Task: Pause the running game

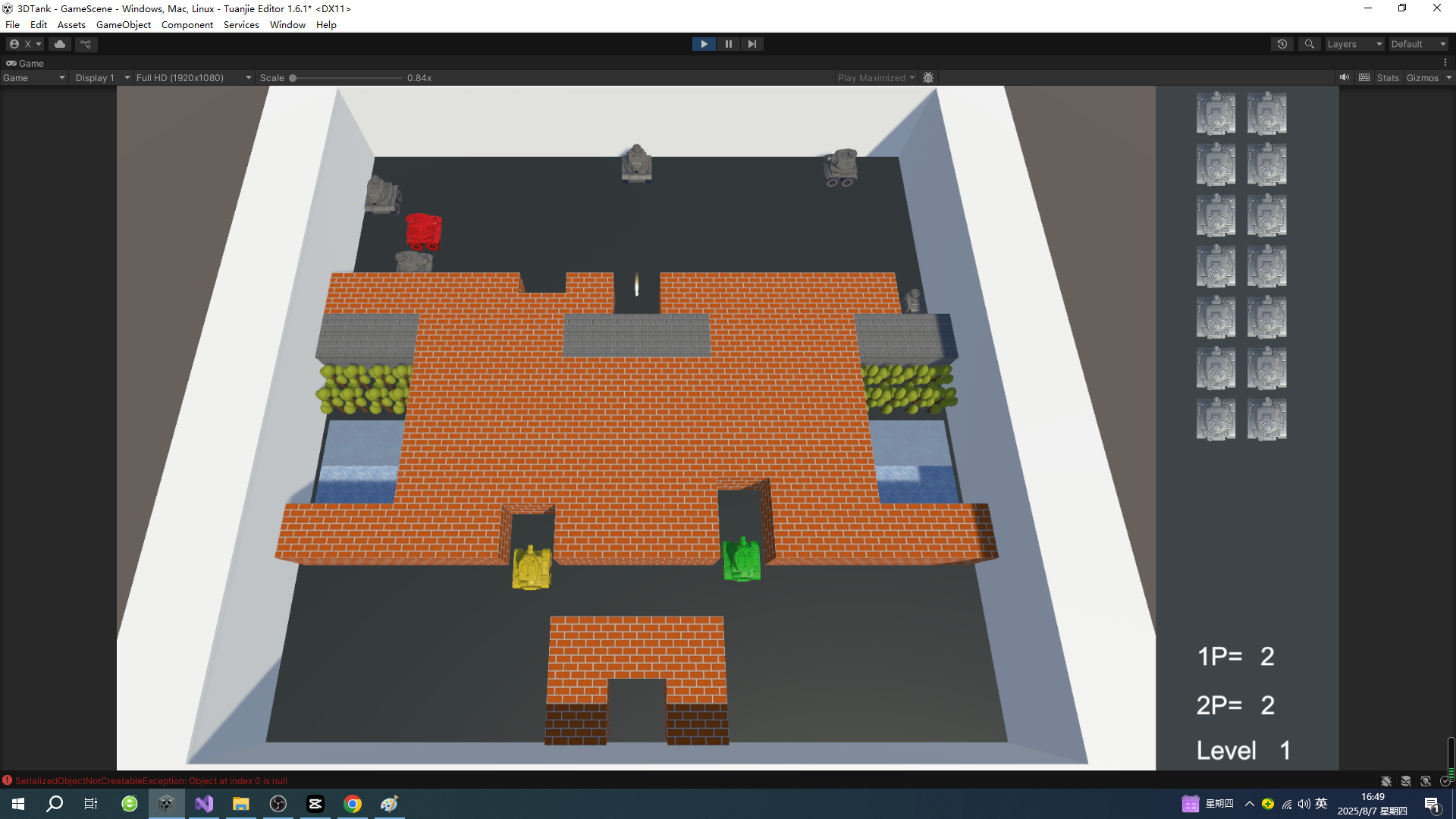Action: (x=728, y=44)
